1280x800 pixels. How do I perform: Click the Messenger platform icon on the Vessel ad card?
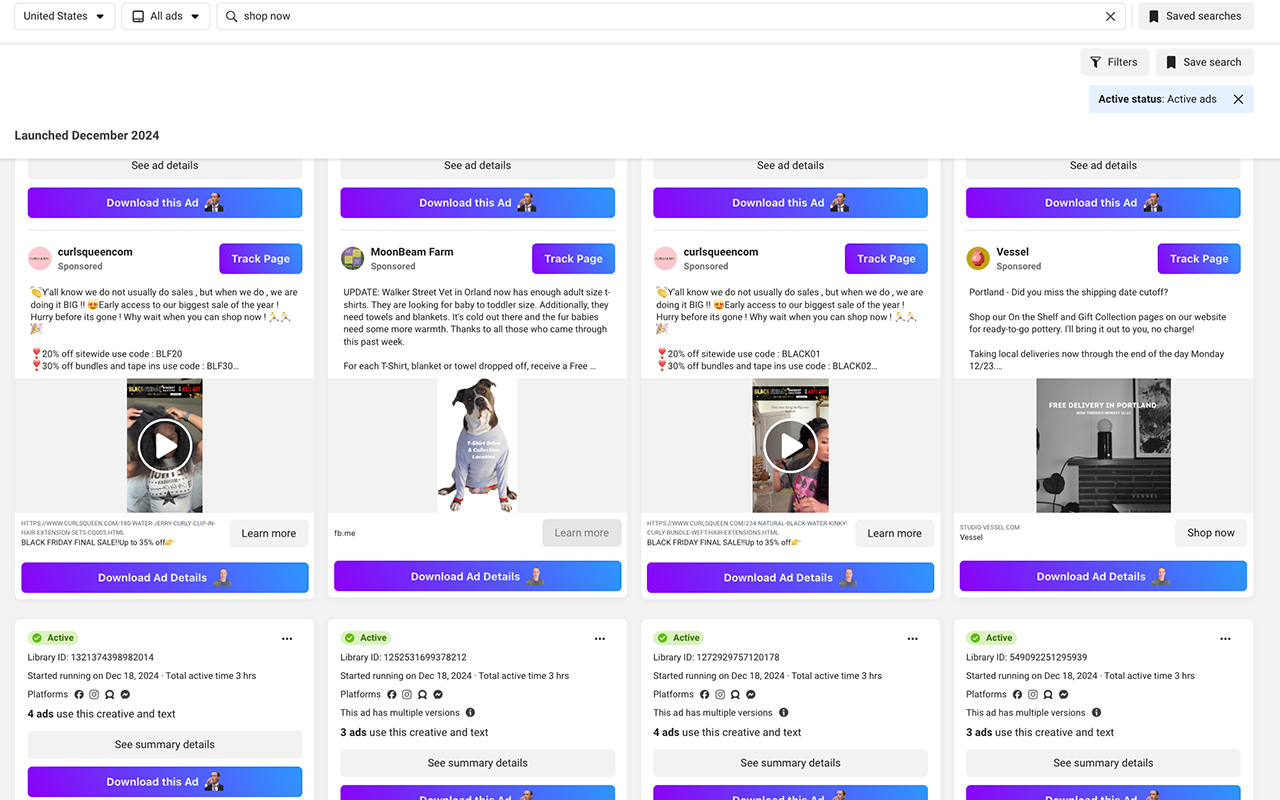click(x=1064, y=694)
